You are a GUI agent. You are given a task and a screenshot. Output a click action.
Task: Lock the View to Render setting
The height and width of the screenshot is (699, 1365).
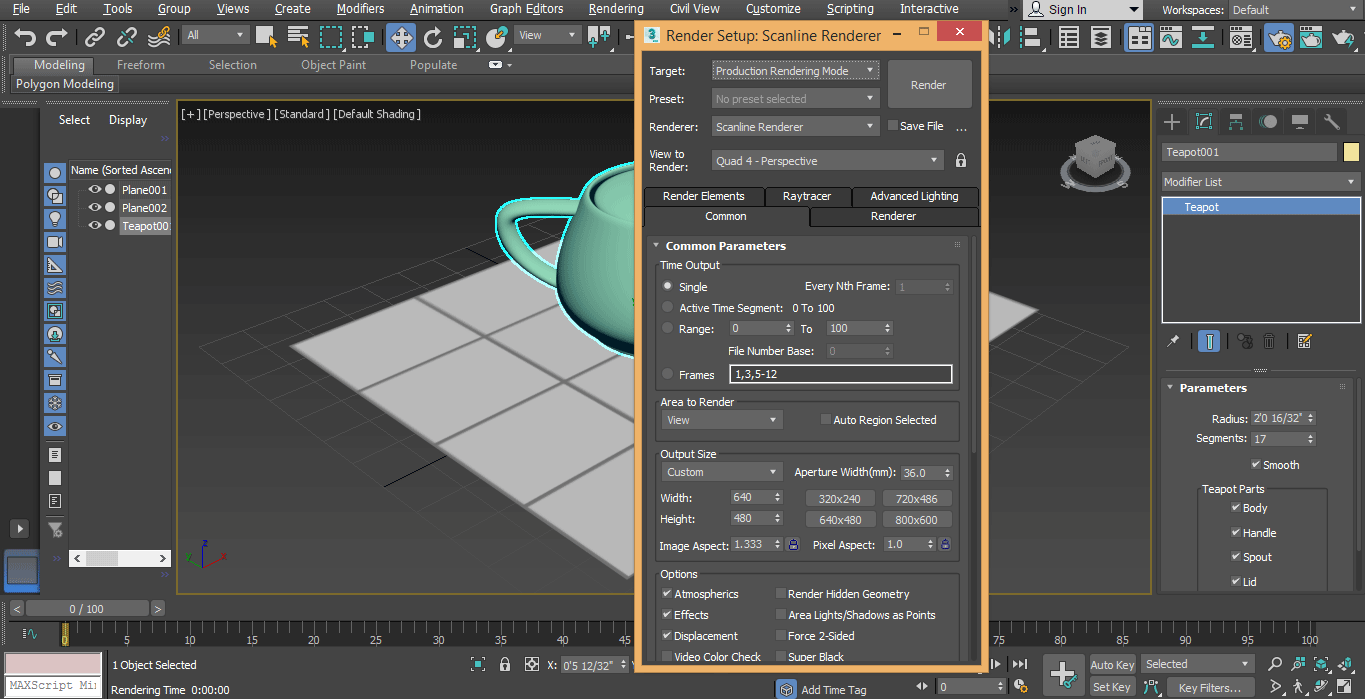pyautogui.click(x=961, y=161)
